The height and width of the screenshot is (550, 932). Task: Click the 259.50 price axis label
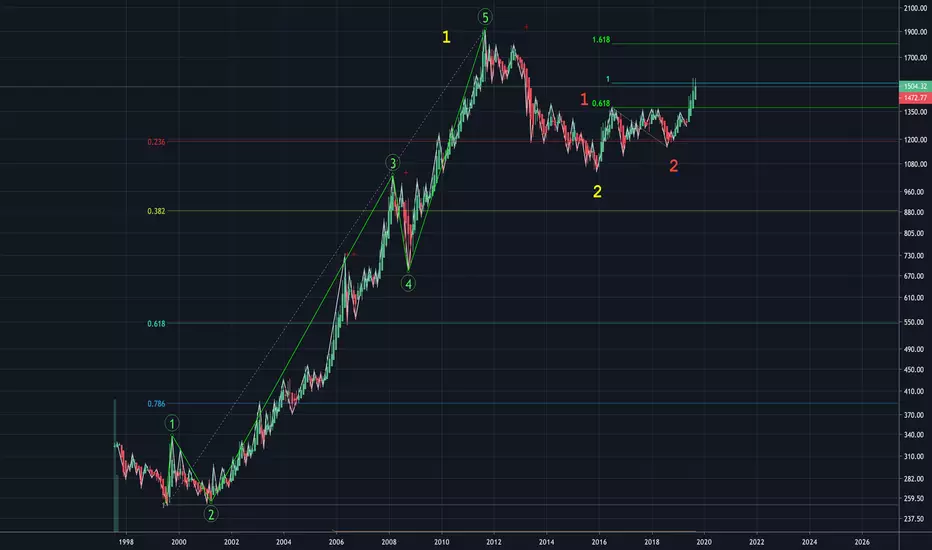click(915, 499)
